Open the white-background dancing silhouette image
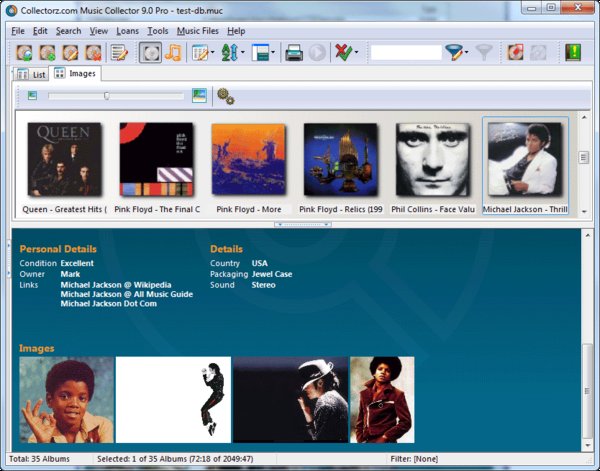 click(x=173, y=400)
